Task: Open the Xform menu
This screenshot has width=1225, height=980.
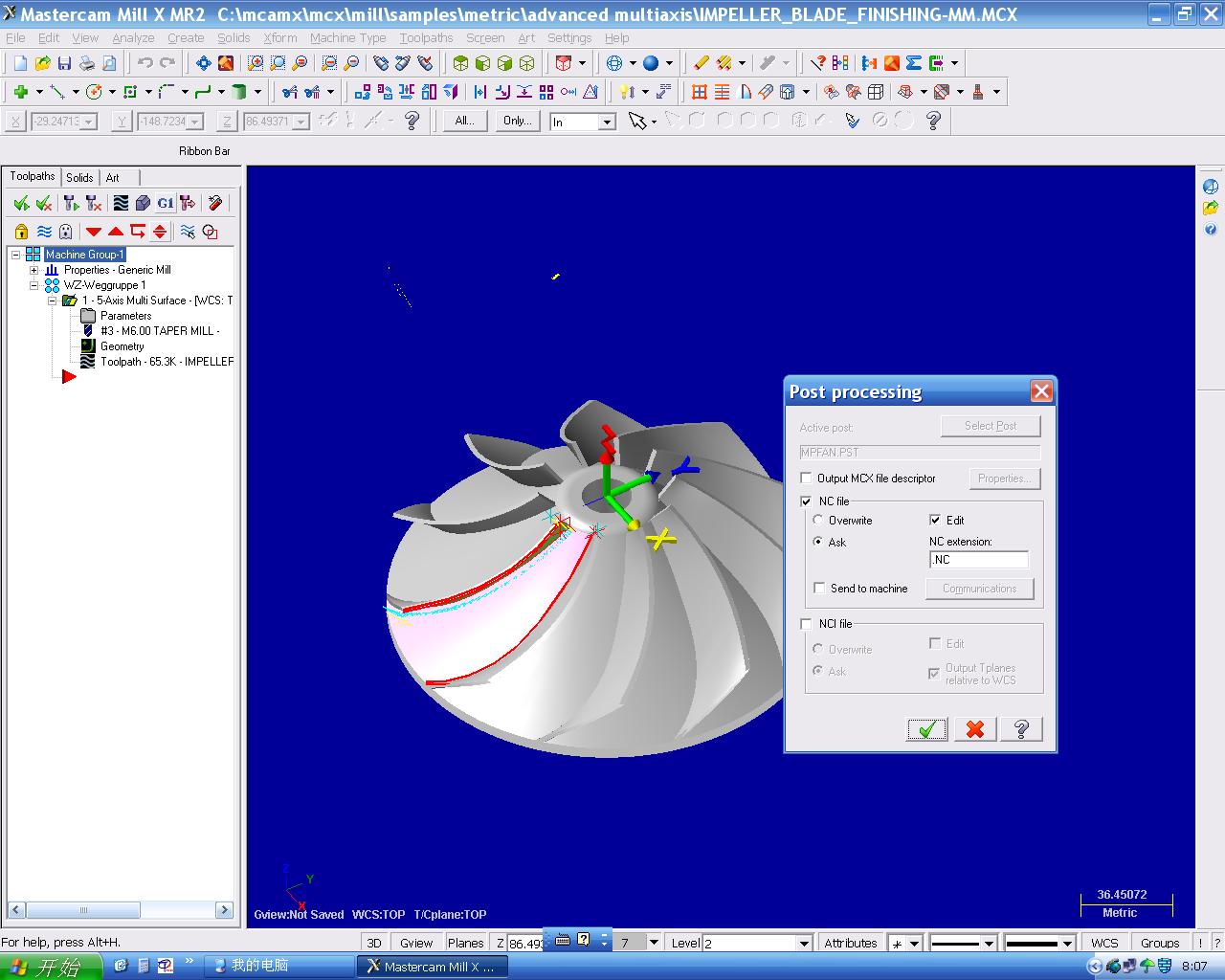Action: tap(280, 38)
